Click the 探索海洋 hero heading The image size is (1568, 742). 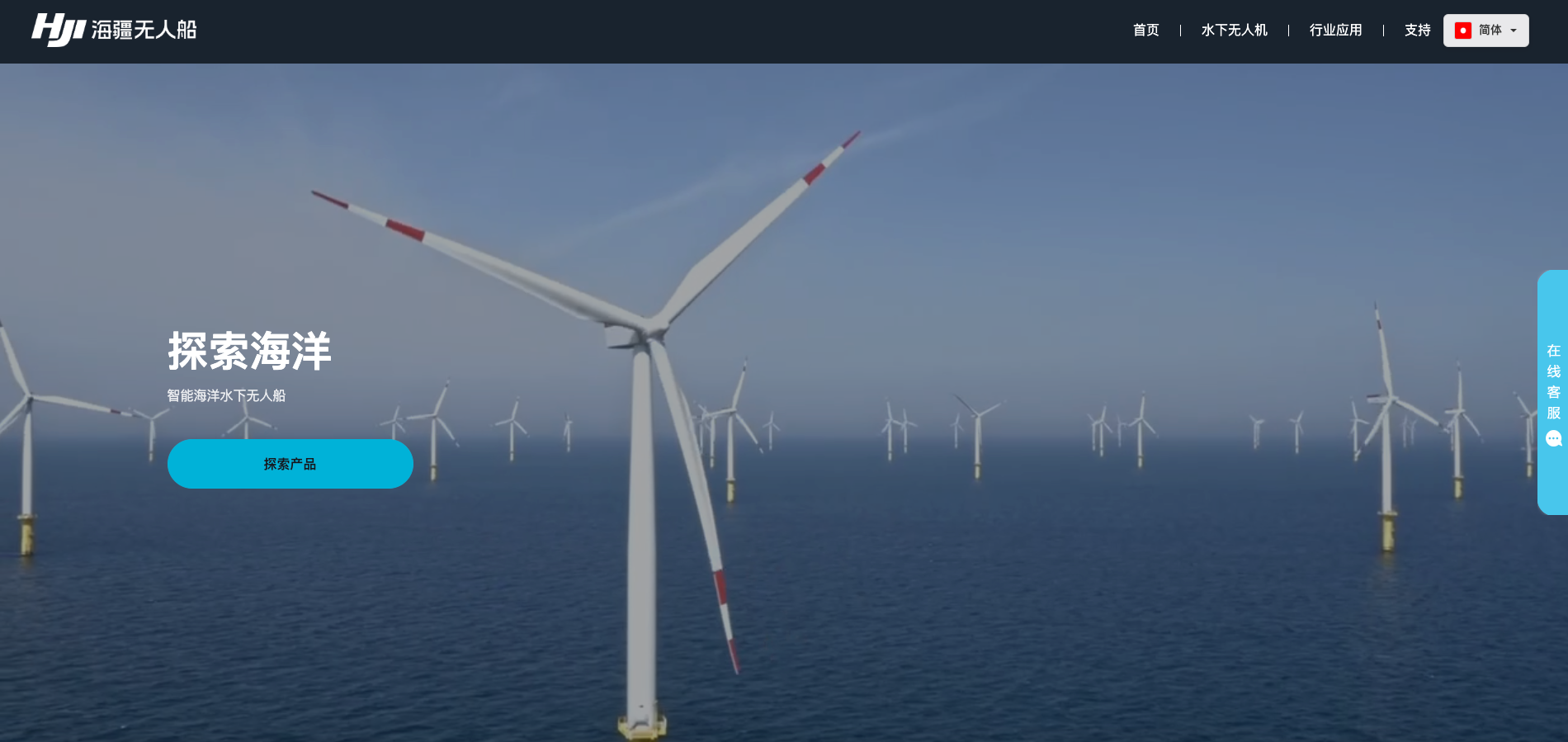[249, 351]
